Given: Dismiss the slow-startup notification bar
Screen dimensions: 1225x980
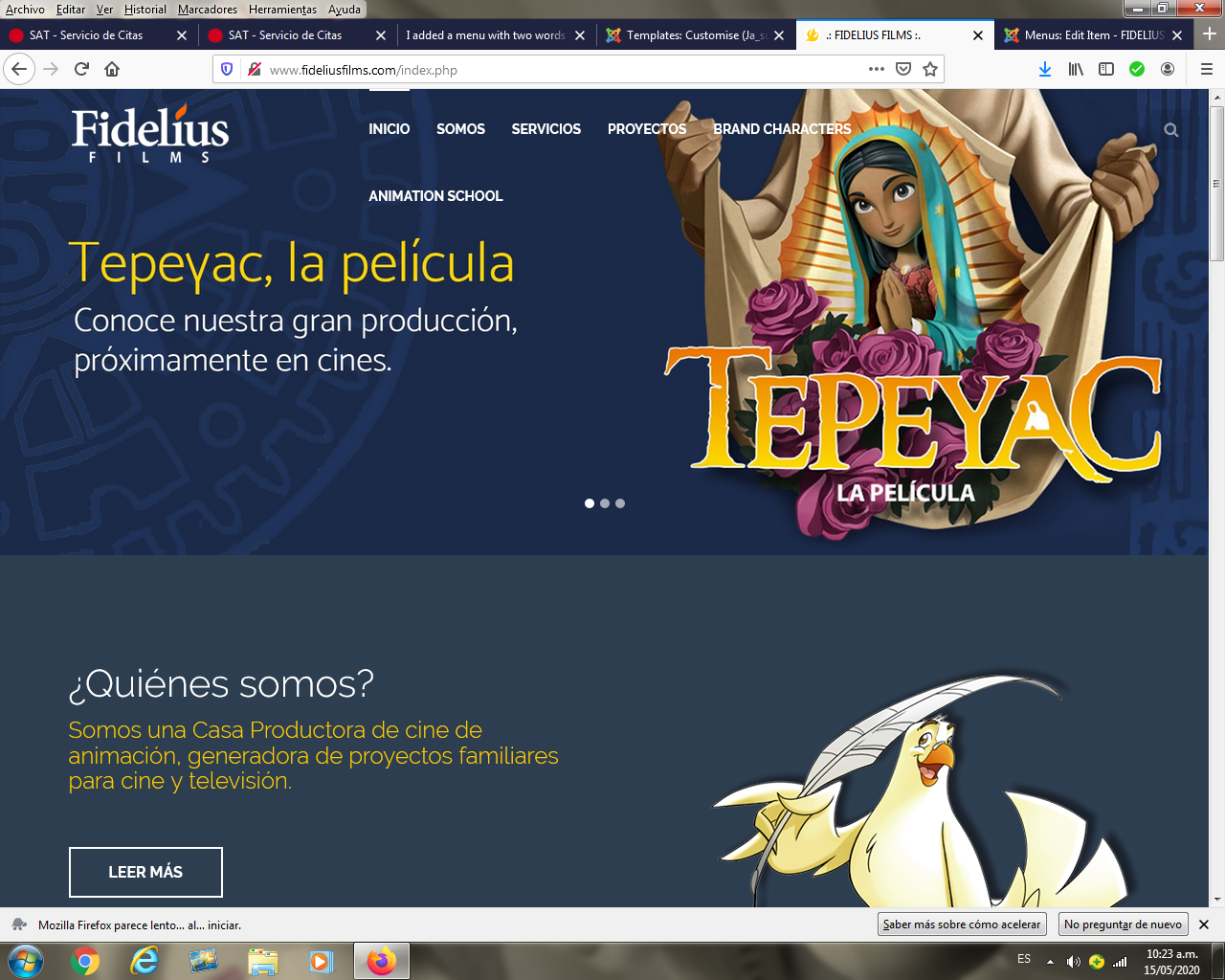Looking at the screenshot, I should pyautogui.click(x=1204, y=924).
